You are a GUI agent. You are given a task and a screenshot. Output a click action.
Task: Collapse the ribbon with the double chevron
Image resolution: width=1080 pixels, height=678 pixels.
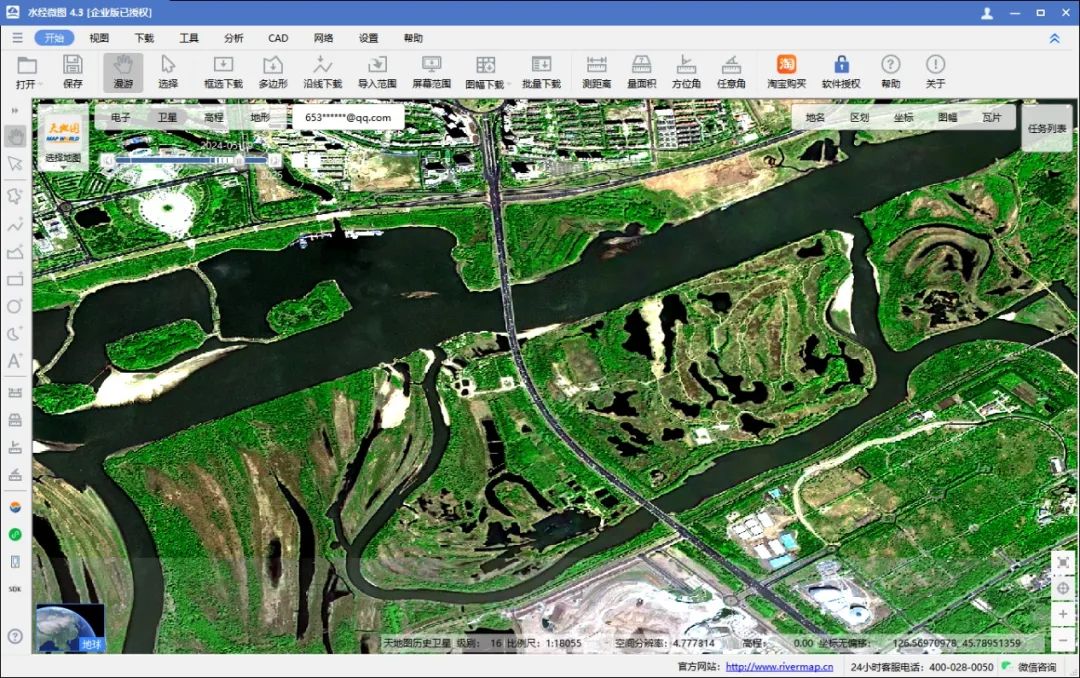1055,39
